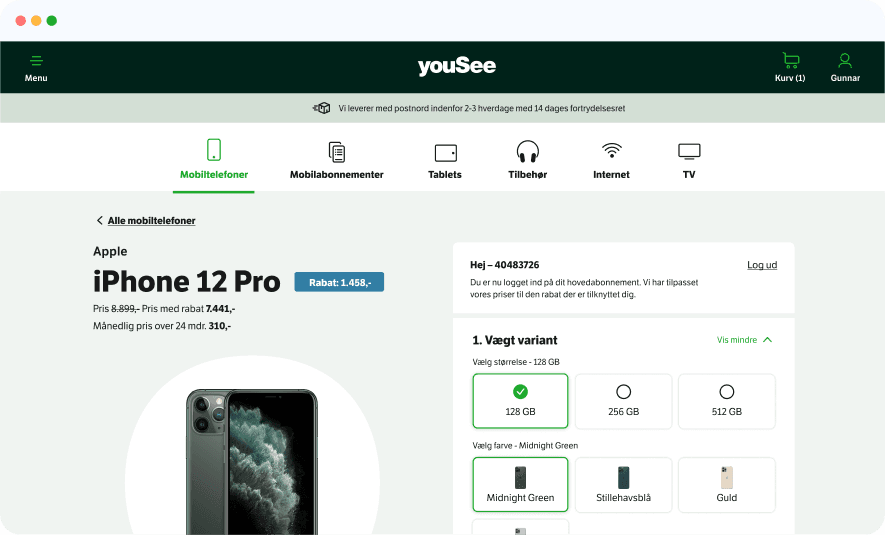Go back via the chevron beside Alle mobiltelefoner
885x535 pixels.
coord(99,221)
